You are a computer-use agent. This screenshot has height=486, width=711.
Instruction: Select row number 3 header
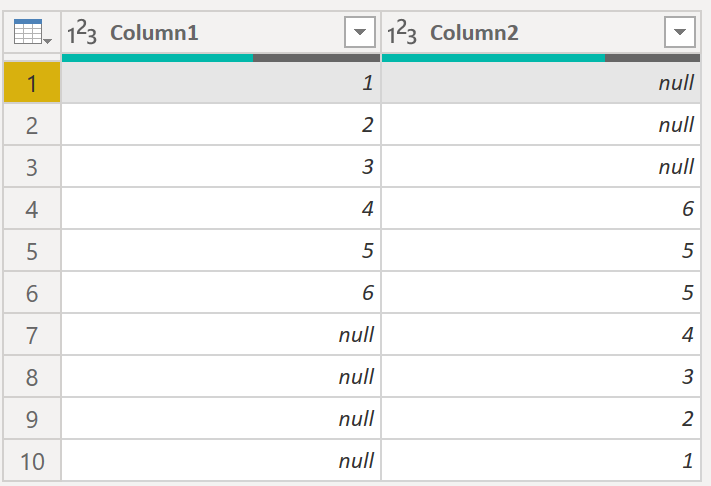click(x=32, y=167)
